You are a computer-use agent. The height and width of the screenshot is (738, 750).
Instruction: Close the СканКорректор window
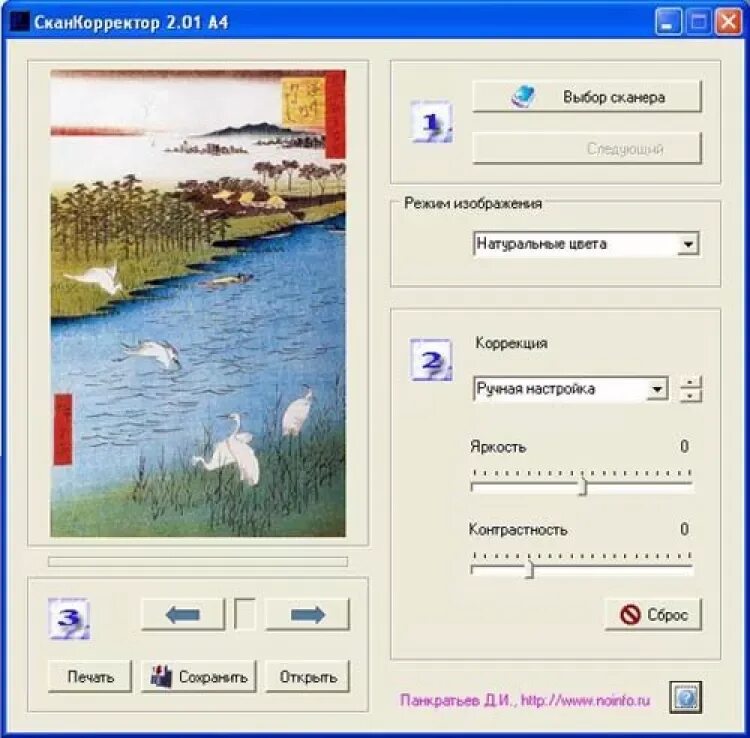click(728, 22)
